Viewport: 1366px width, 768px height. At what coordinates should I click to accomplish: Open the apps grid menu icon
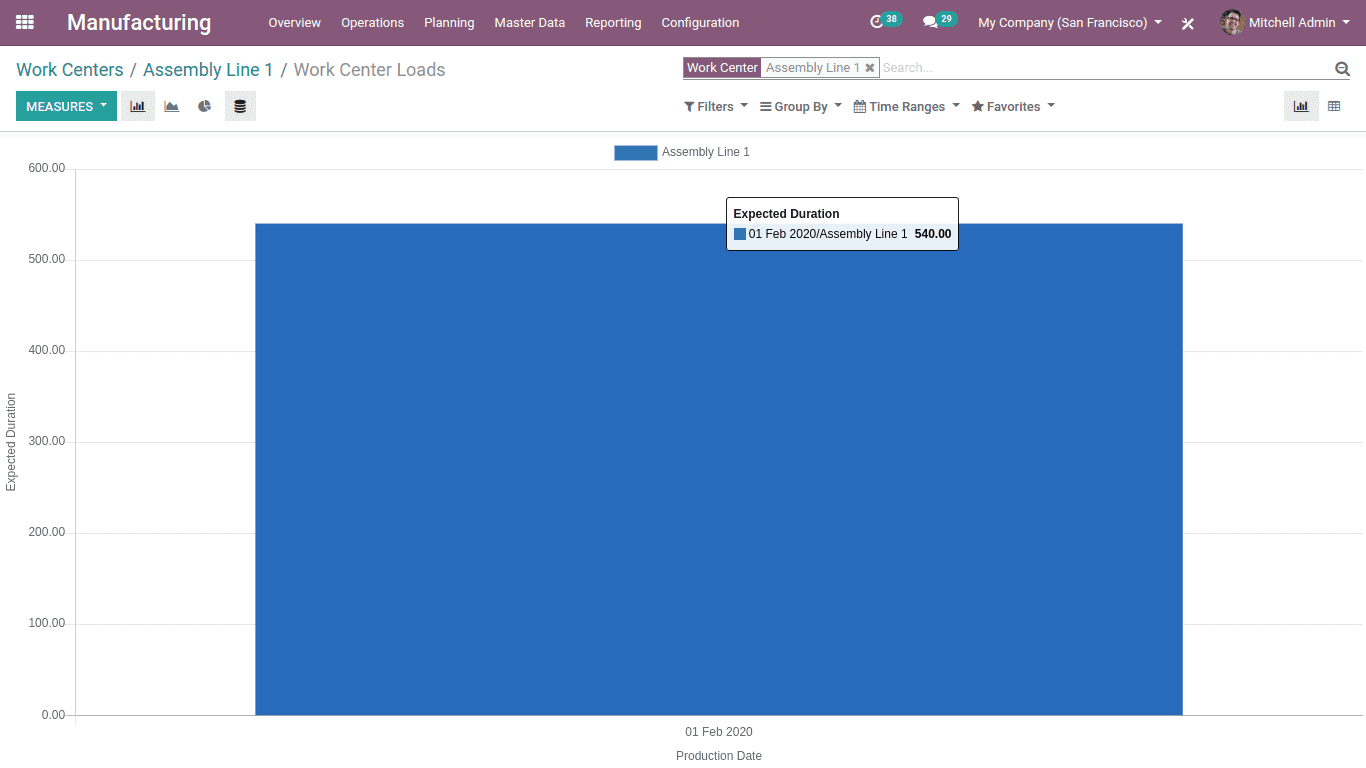pos(25,22)
